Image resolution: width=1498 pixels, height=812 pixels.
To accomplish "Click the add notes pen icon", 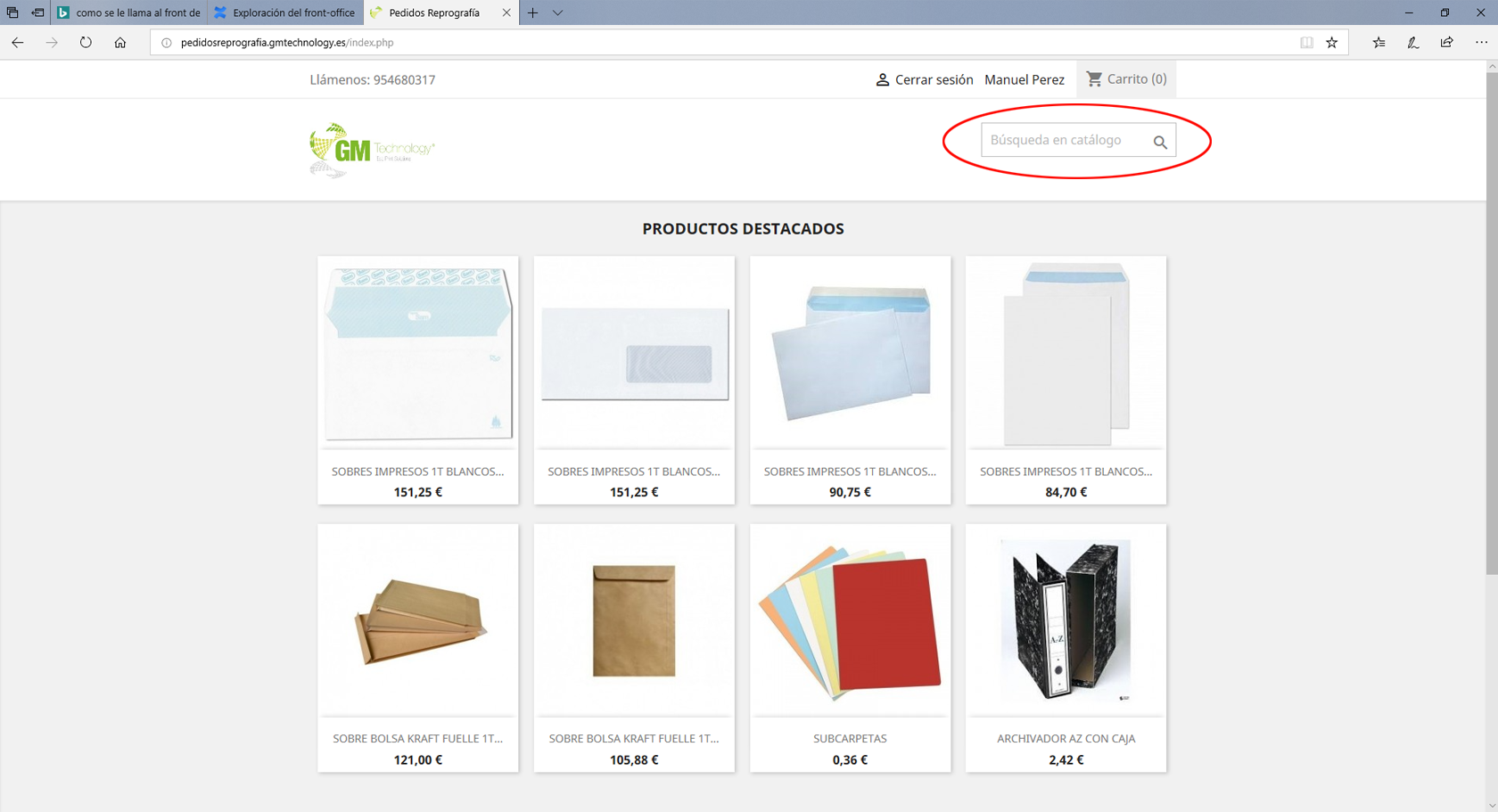I will [1412, 42].
